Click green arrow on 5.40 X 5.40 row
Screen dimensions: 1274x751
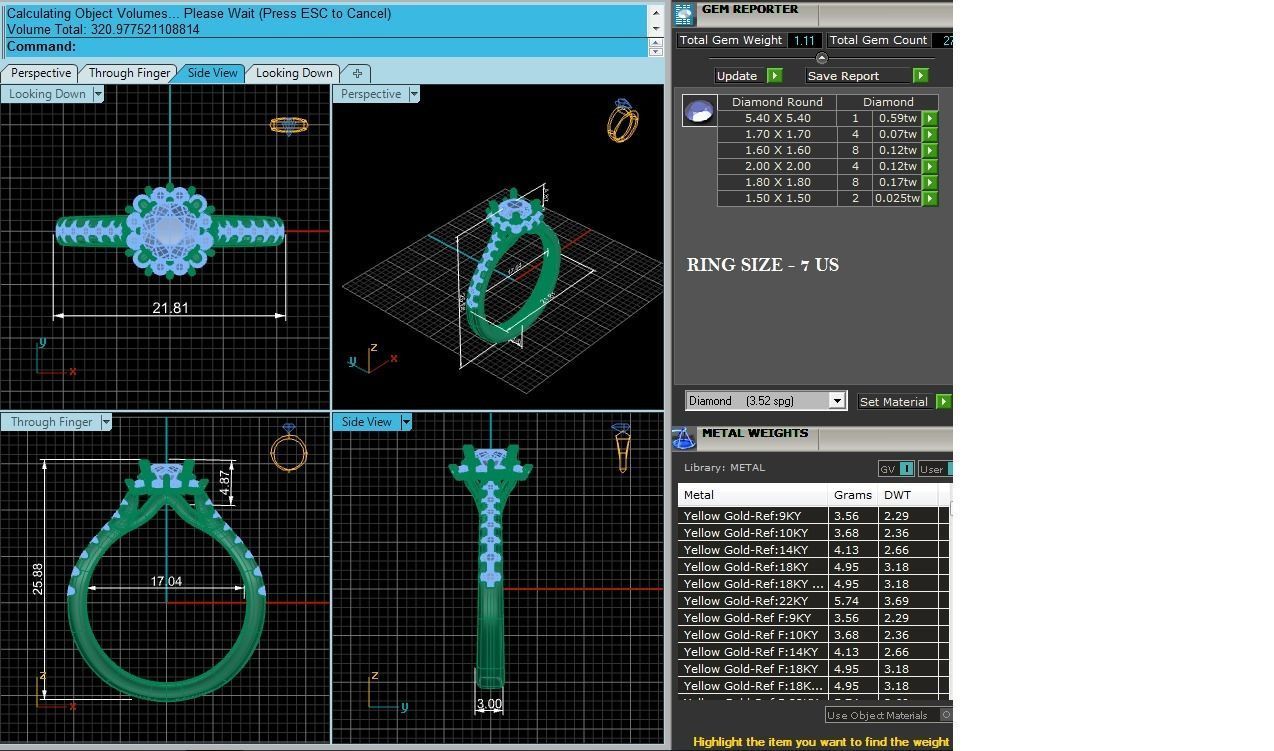click(x=929, y=118)
